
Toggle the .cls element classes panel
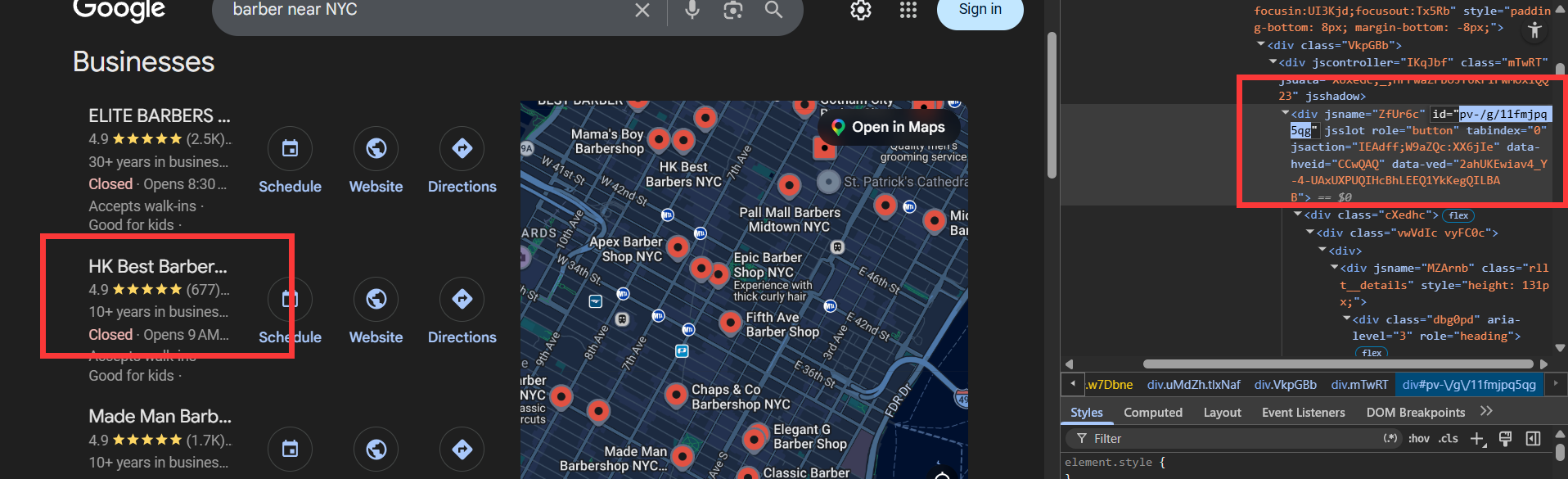tap(1449, 439)
